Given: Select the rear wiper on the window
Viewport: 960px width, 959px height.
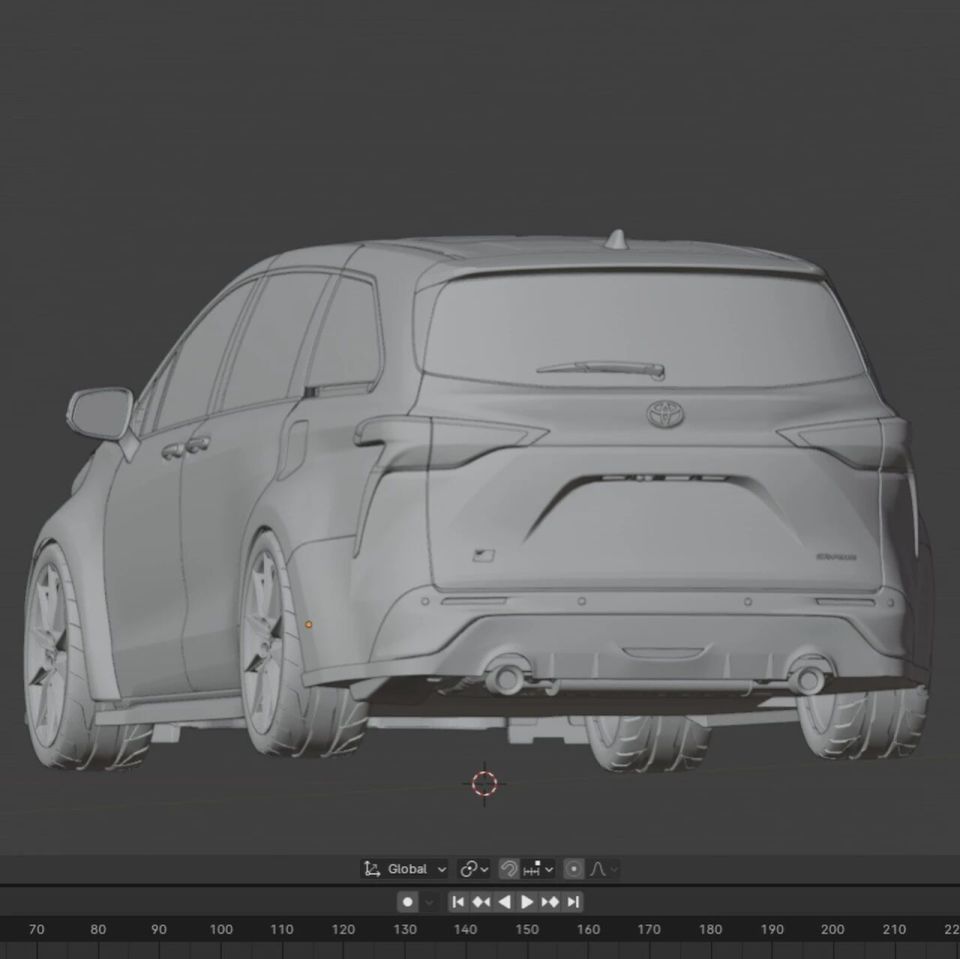Looking at the screenshot, I should [601, 369].
